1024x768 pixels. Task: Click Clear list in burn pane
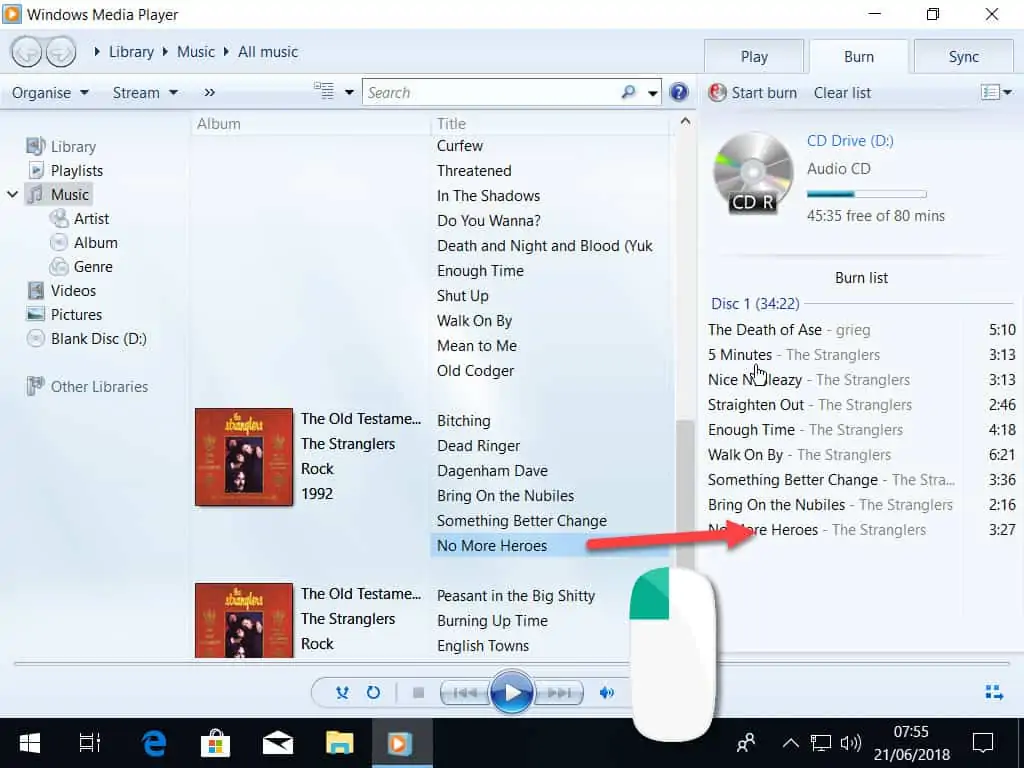[x=842, y=92]
